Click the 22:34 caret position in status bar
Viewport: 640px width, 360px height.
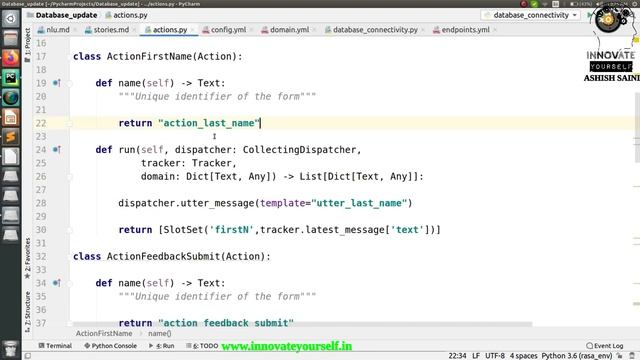pos(457,356)
